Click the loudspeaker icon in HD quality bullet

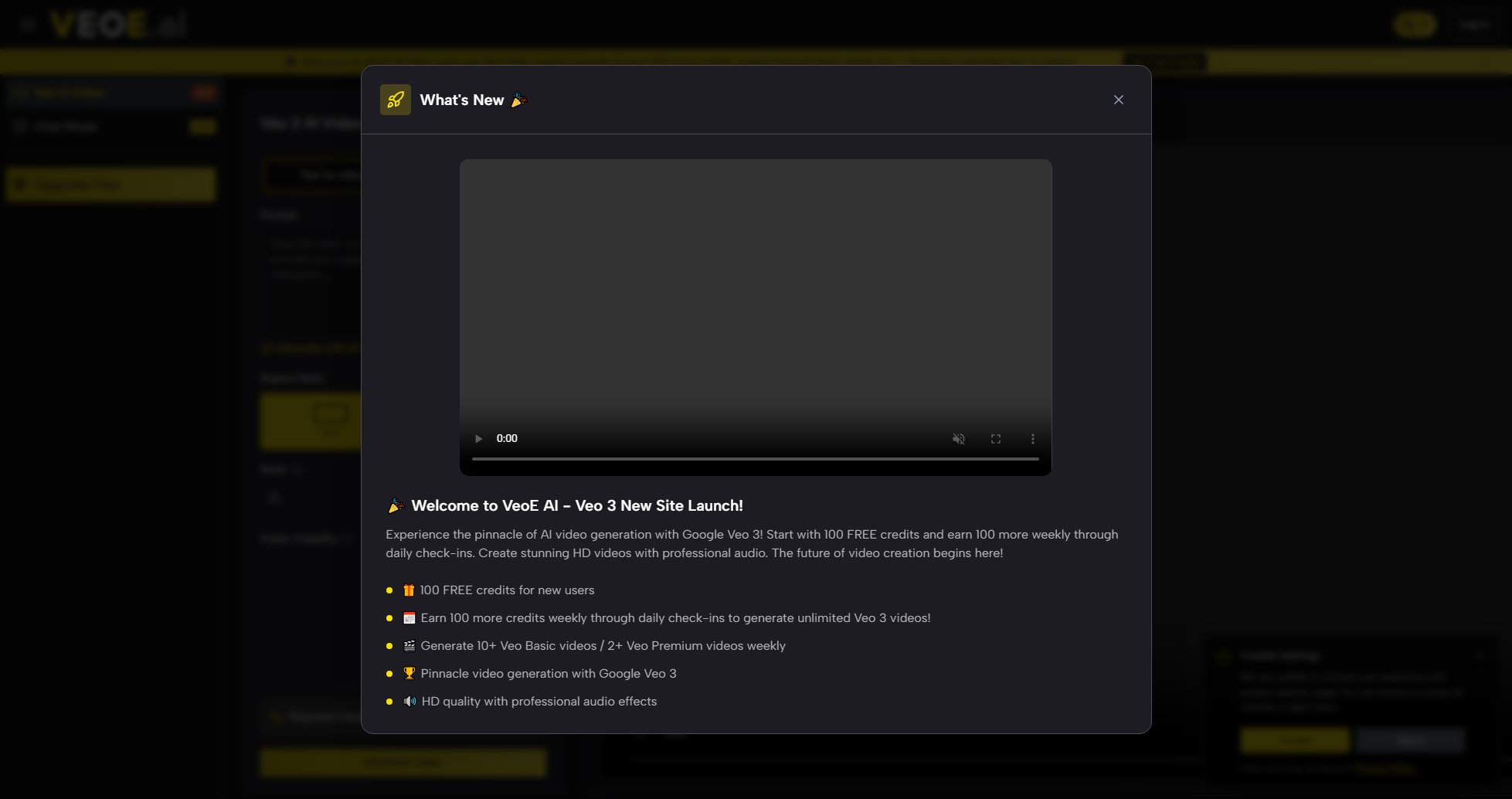click(409, 702)
